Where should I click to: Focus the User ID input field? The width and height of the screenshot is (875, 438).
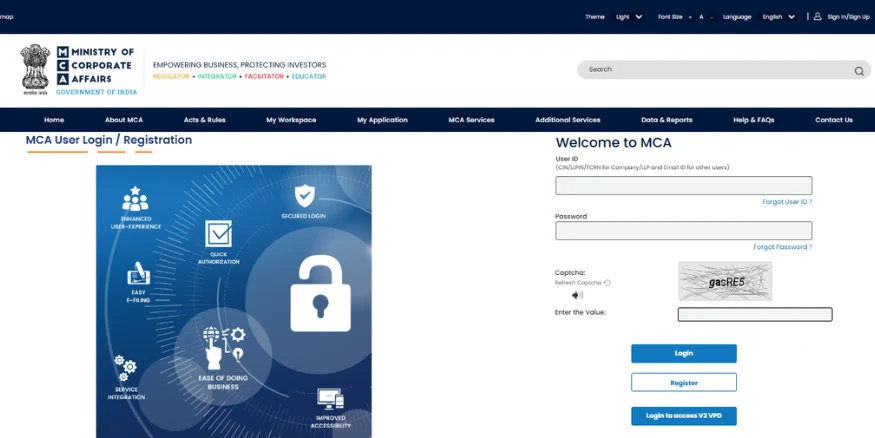pyautogui.click(x=684, y=185)
